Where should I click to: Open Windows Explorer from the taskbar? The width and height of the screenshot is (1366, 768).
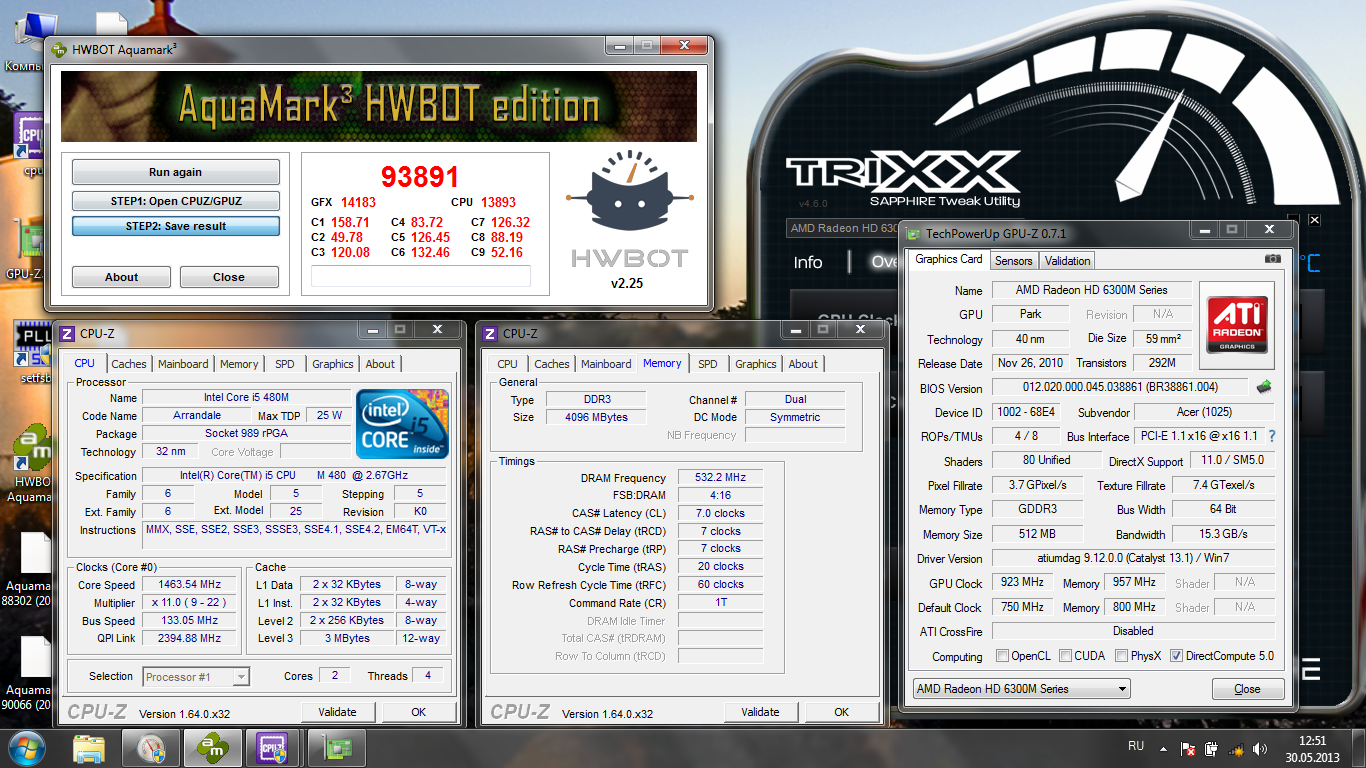tap(89, 748)
